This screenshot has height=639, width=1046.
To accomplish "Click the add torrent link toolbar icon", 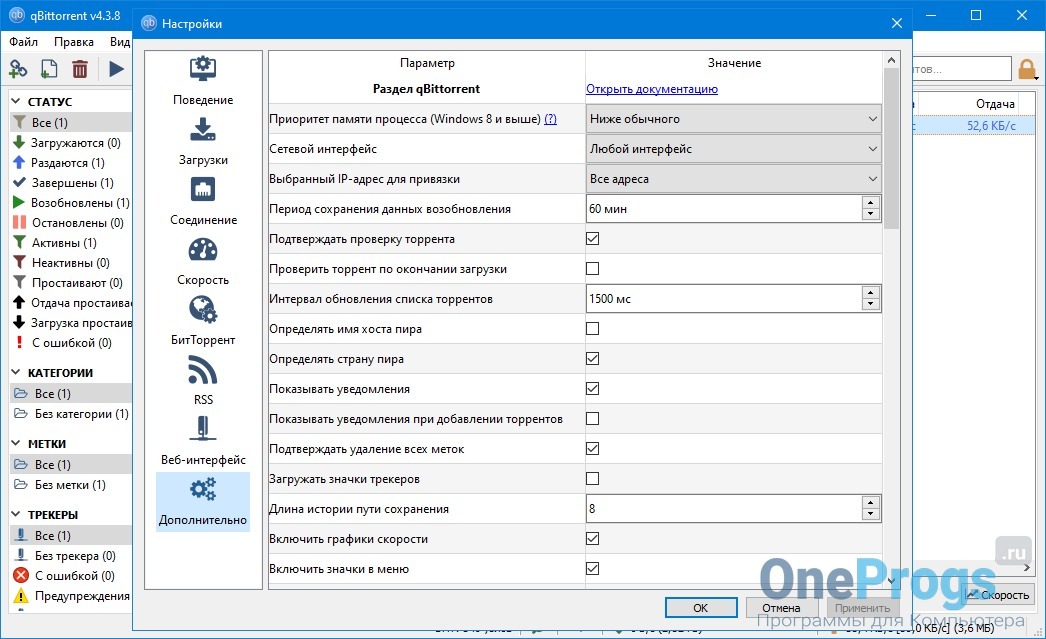I will [x=18, y=69].
